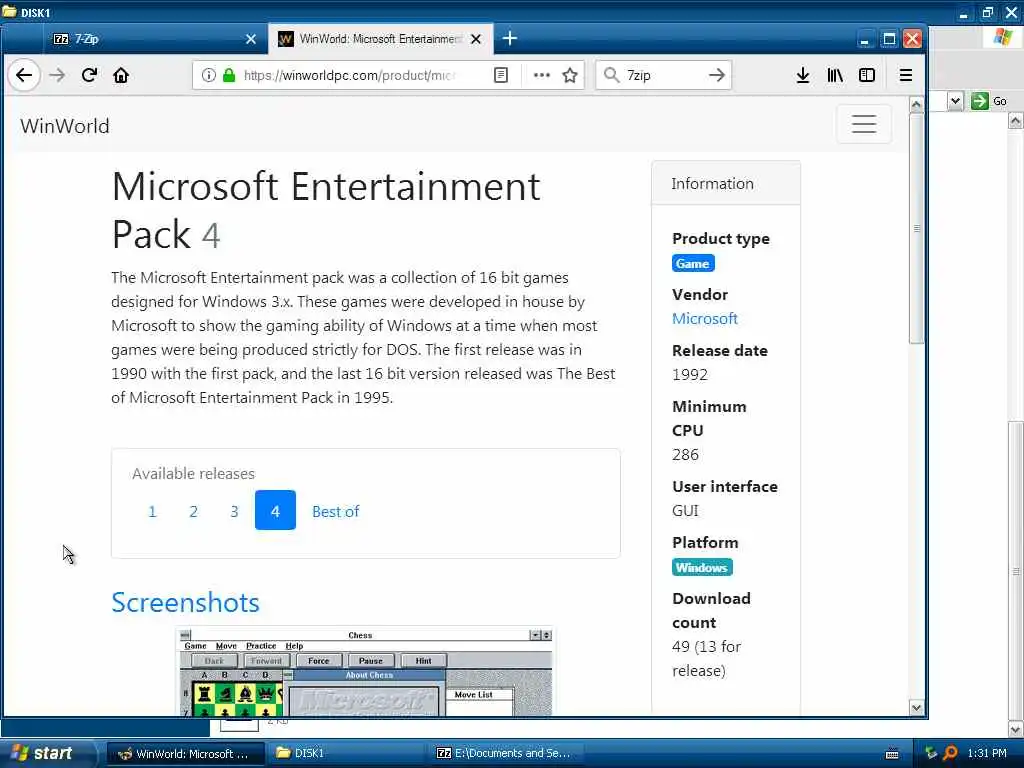Click the 1:31 PM system clock
The width and height of the screenshot is (1024, 768).
point(987,753)
